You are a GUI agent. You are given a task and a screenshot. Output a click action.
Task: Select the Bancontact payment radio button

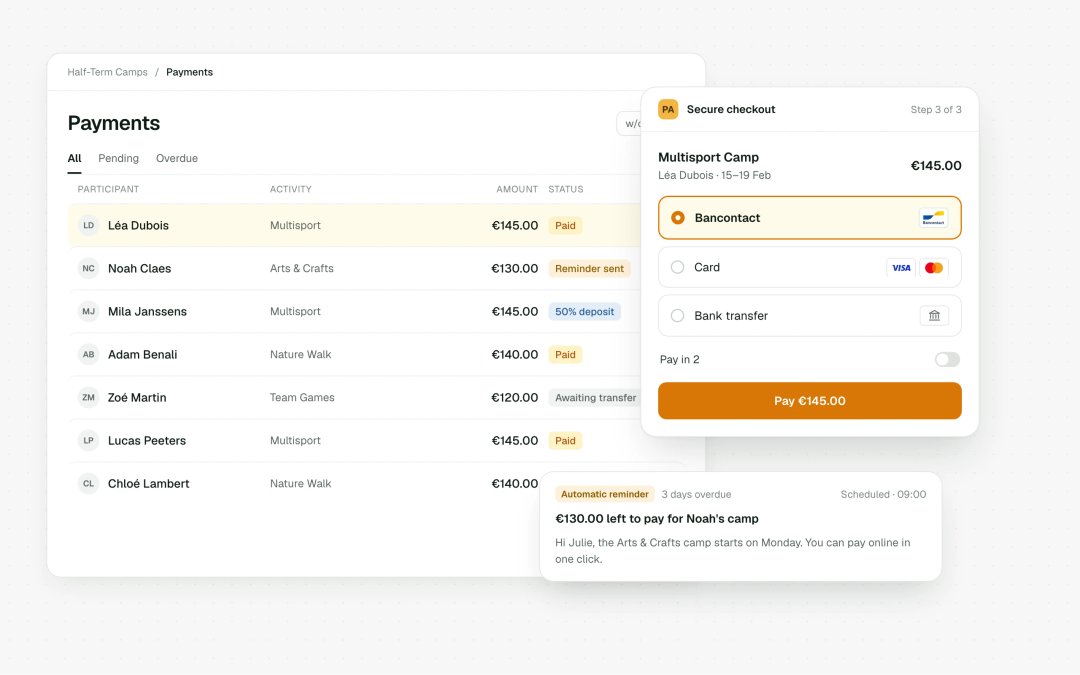point(678,218)
